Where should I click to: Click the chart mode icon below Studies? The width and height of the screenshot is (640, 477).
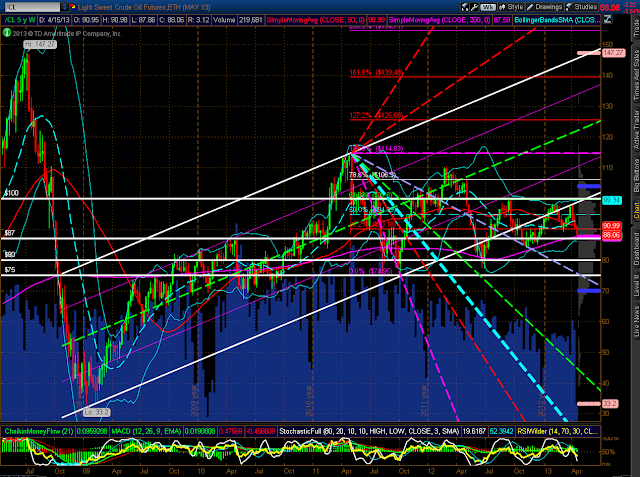607,19
